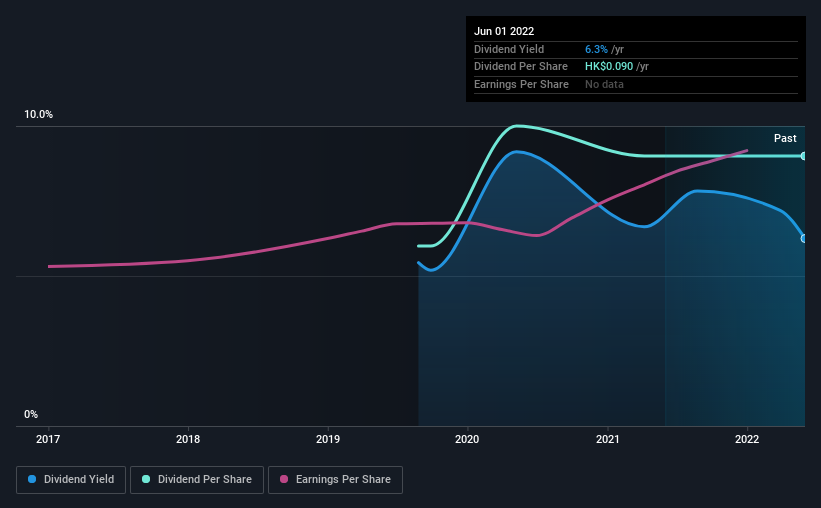This screenshot has height=508, width=821.
Task: Click the 6.3% dividend yield value
Action: (x=596, y=49)
